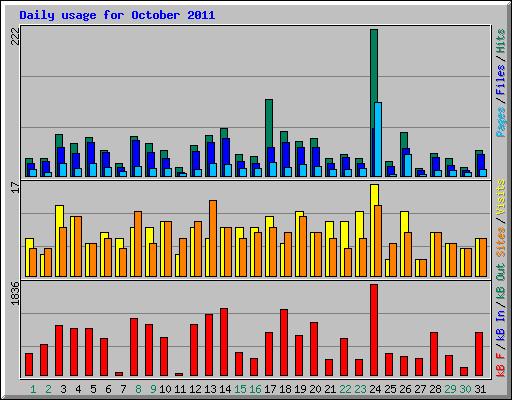Viewport: 512px width, 400px height.
Task: Click day label 8 on the x-axis
Action: pos(138,389)
